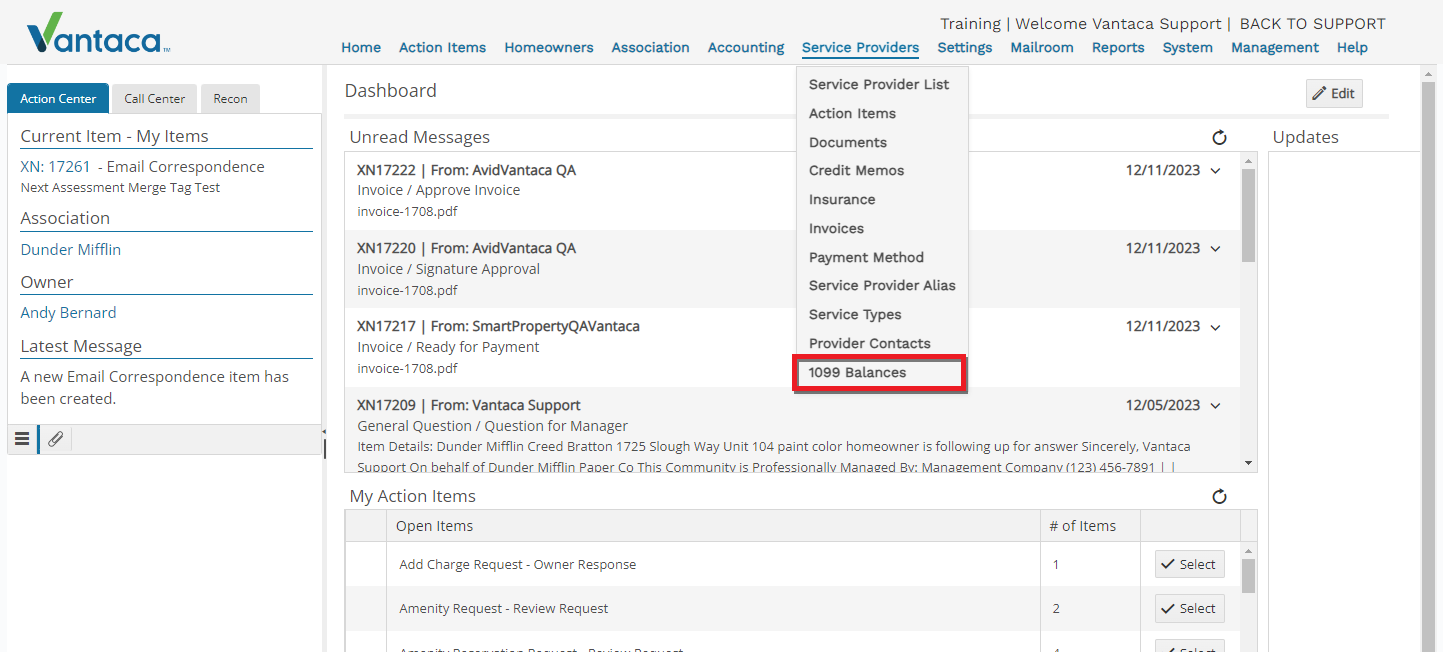Open the Help menu
The width and height of the screenshot is (1443, 652).
click(1352, 47)
